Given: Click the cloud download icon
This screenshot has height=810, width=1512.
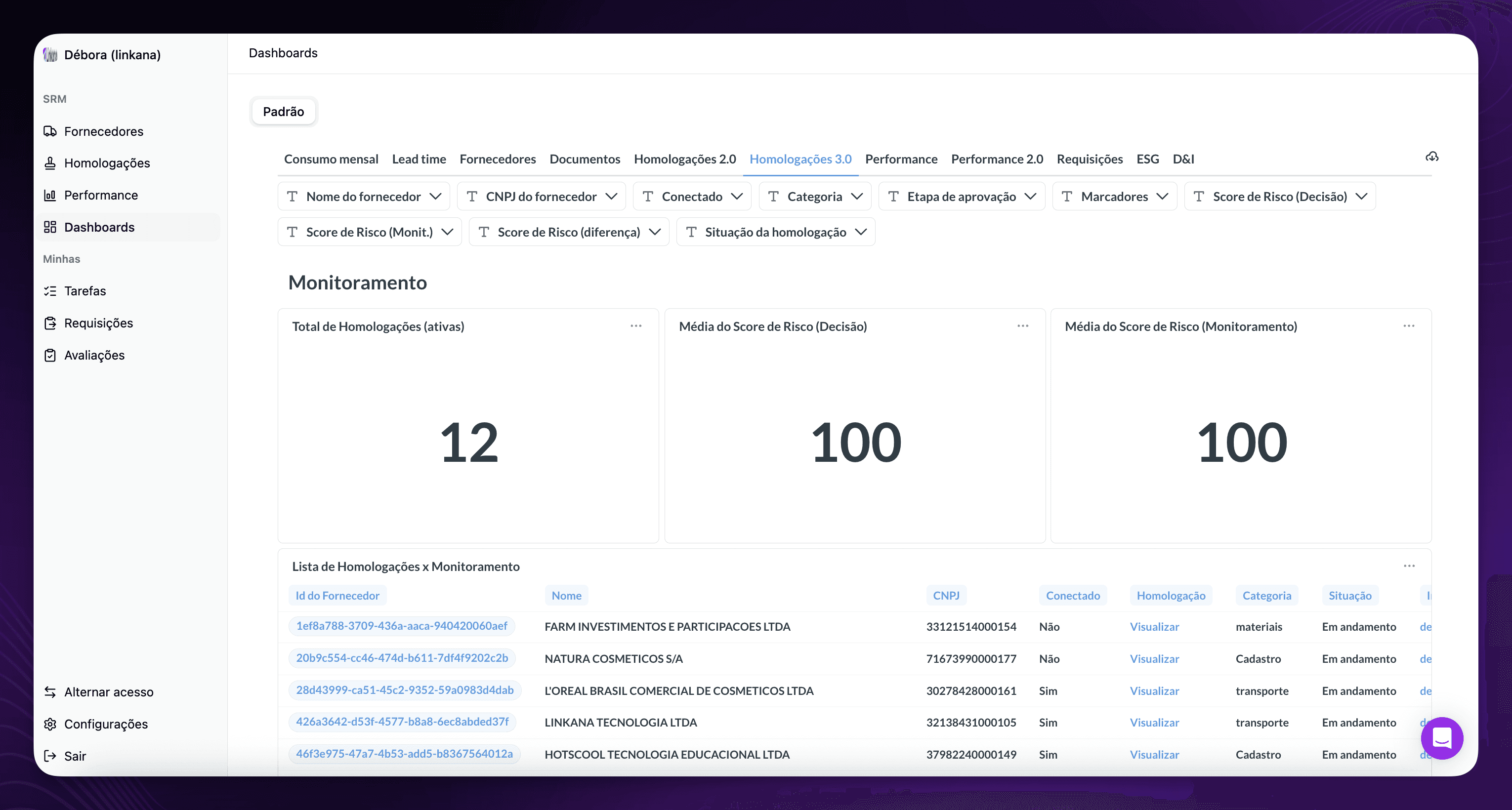Looking at the screenshot, I should (x=1431, y=157).
